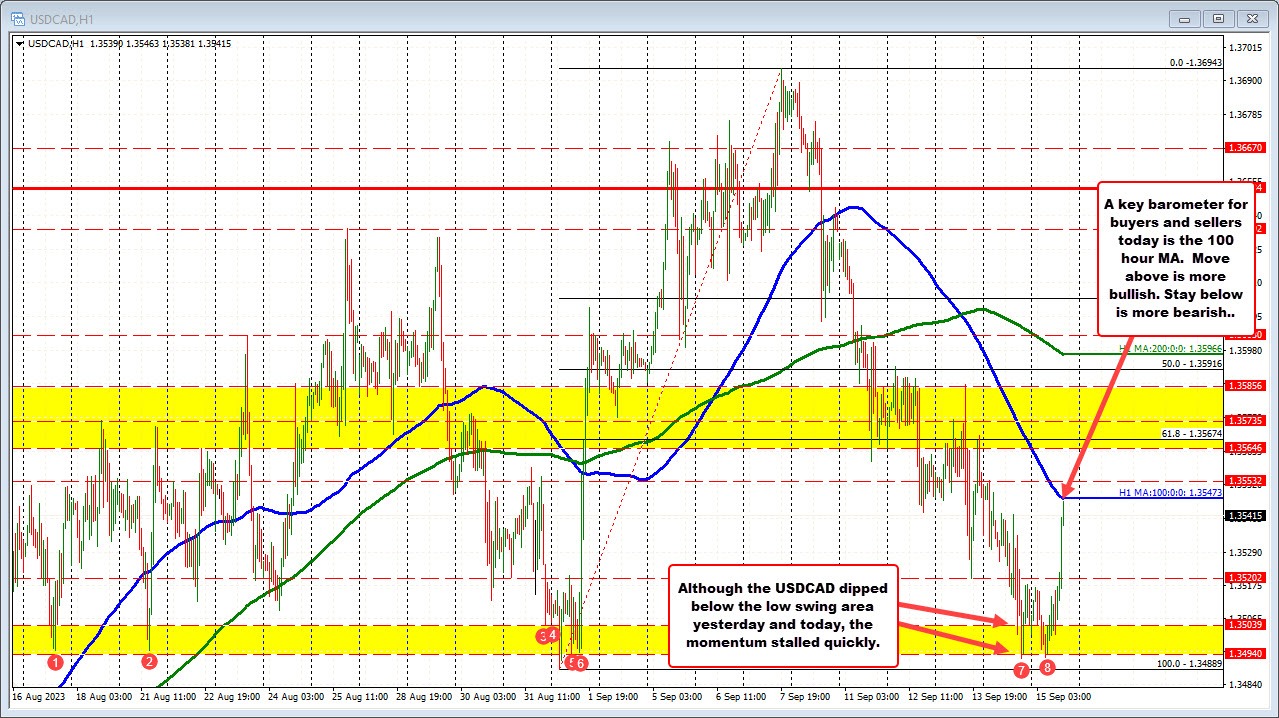Image resolution: width=1279 pixels, height=718 pixels.
Task: Click the circled "7" marker near recent lows
Action: (x=1021, y=670)
